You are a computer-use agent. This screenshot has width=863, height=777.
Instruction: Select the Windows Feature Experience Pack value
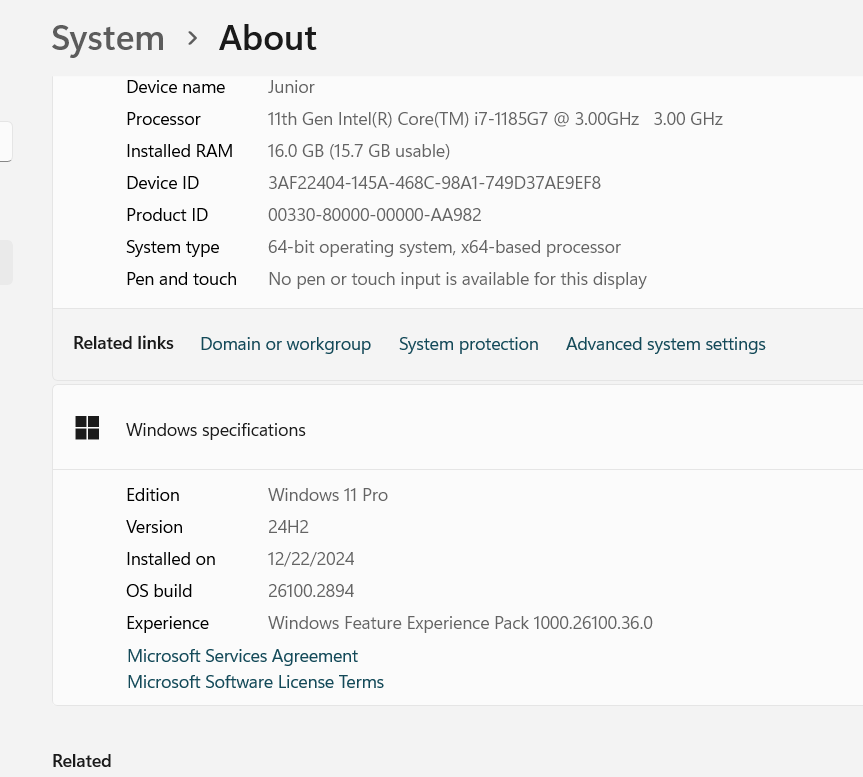pyautogui.click(x=460, y=623)
